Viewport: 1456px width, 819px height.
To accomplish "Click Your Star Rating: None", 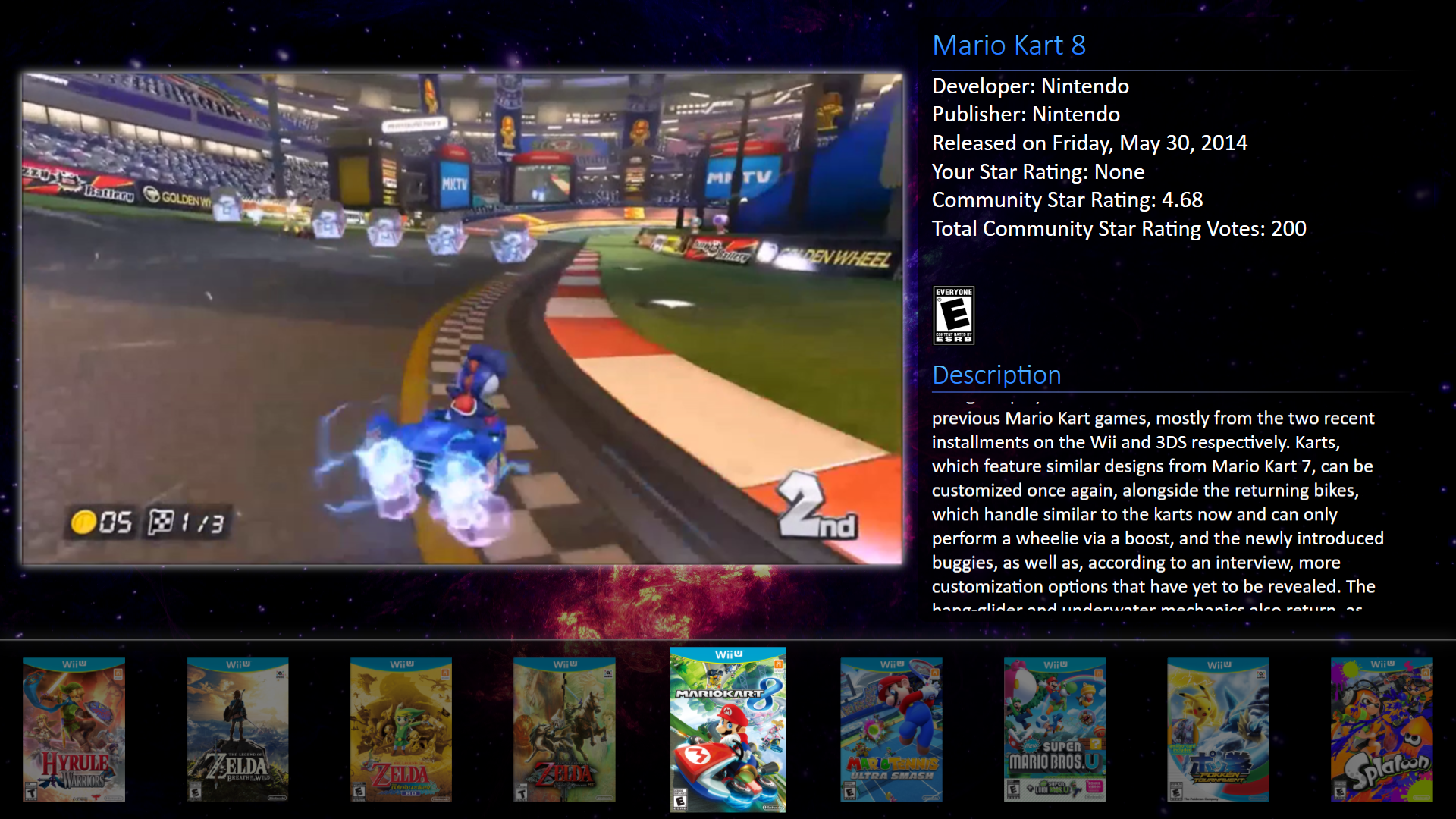I will 1038,171.
